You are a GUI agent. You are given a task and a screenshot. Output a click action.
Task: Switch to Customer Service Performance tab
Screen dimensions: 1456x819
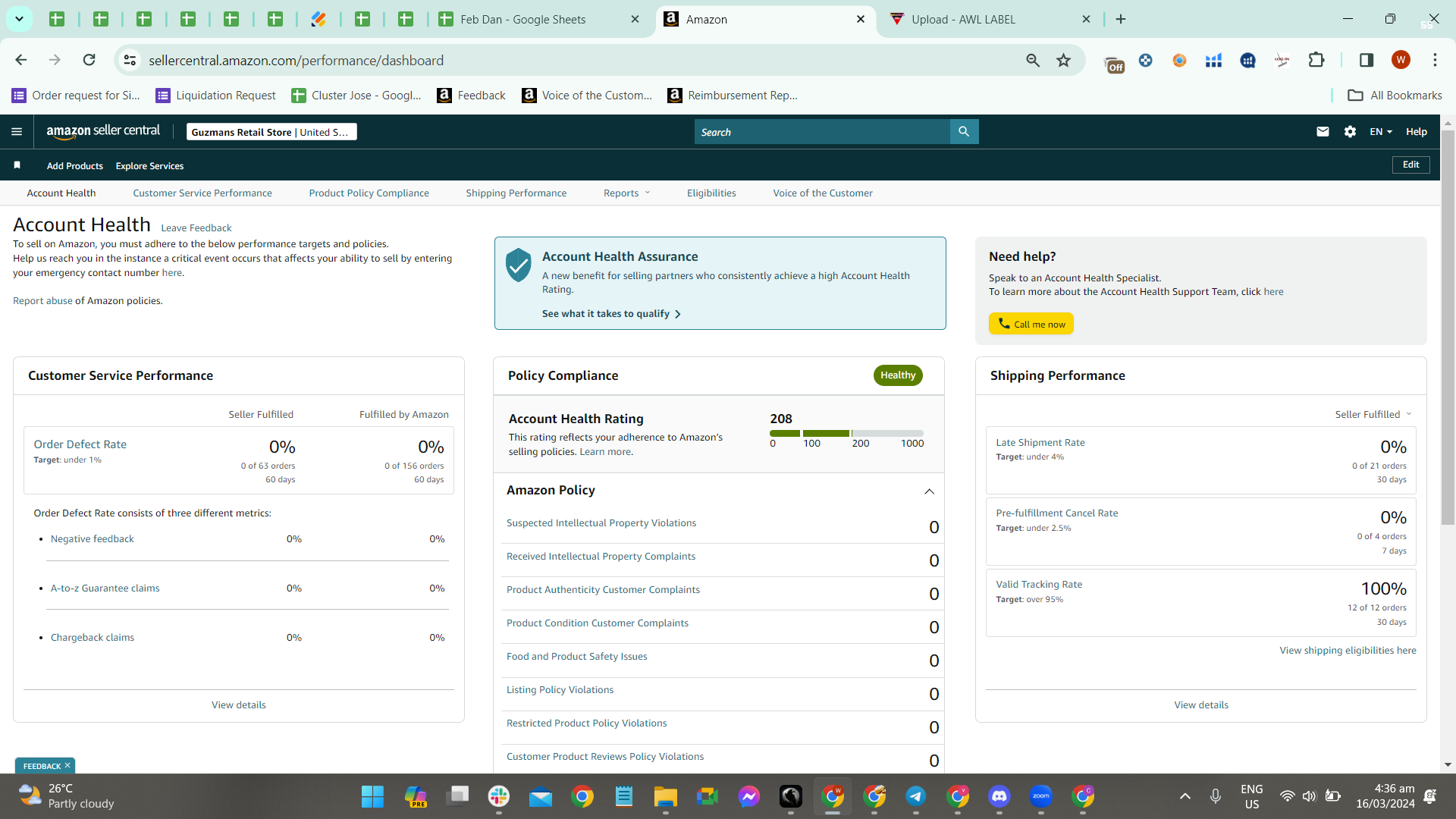(x=202, y=193)
